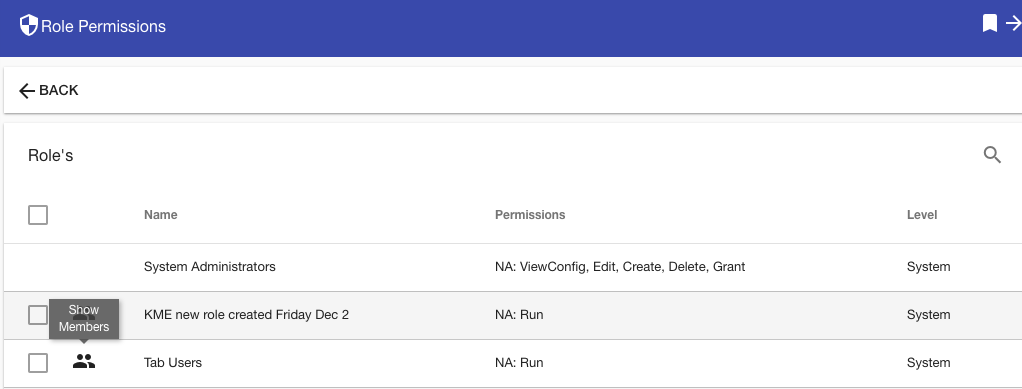This screenshot has width=1022, height=389.
Task: Select the Tab Users role name
Action: point(173,362)
